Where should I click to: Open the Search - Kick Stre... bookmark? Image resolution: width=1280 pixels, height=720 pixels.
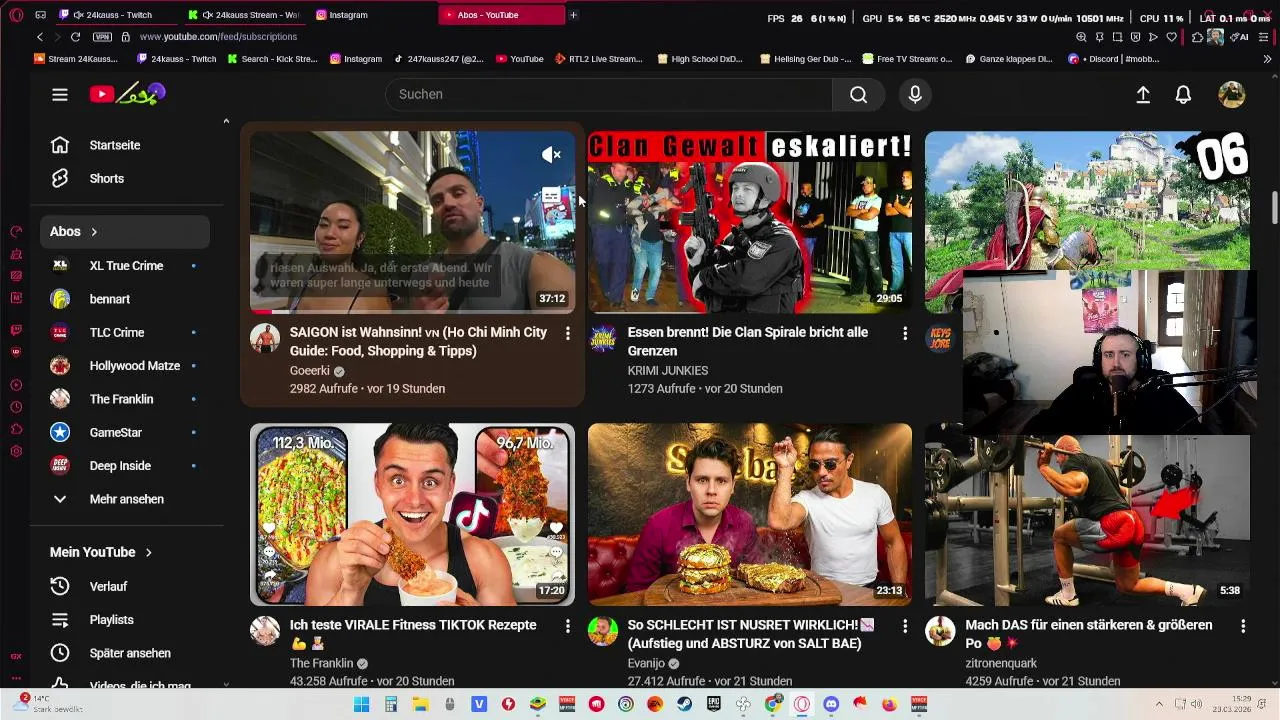[x=272, y=59]
